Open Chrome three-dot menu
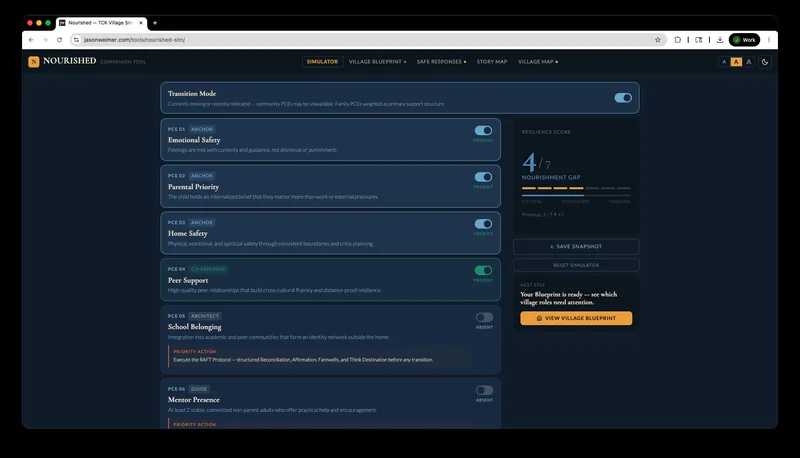Screen dimensions: 800x458 click(768, 40)
